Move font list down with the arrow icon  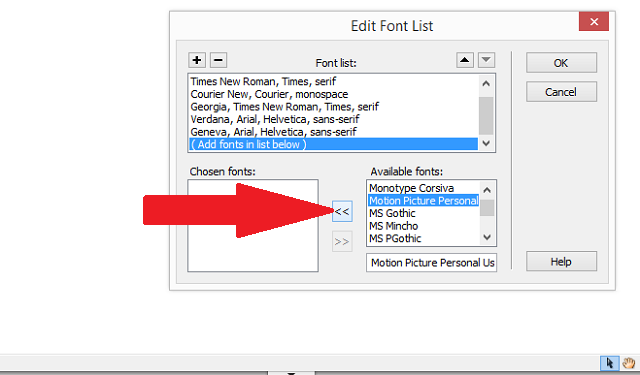[486, 60]
